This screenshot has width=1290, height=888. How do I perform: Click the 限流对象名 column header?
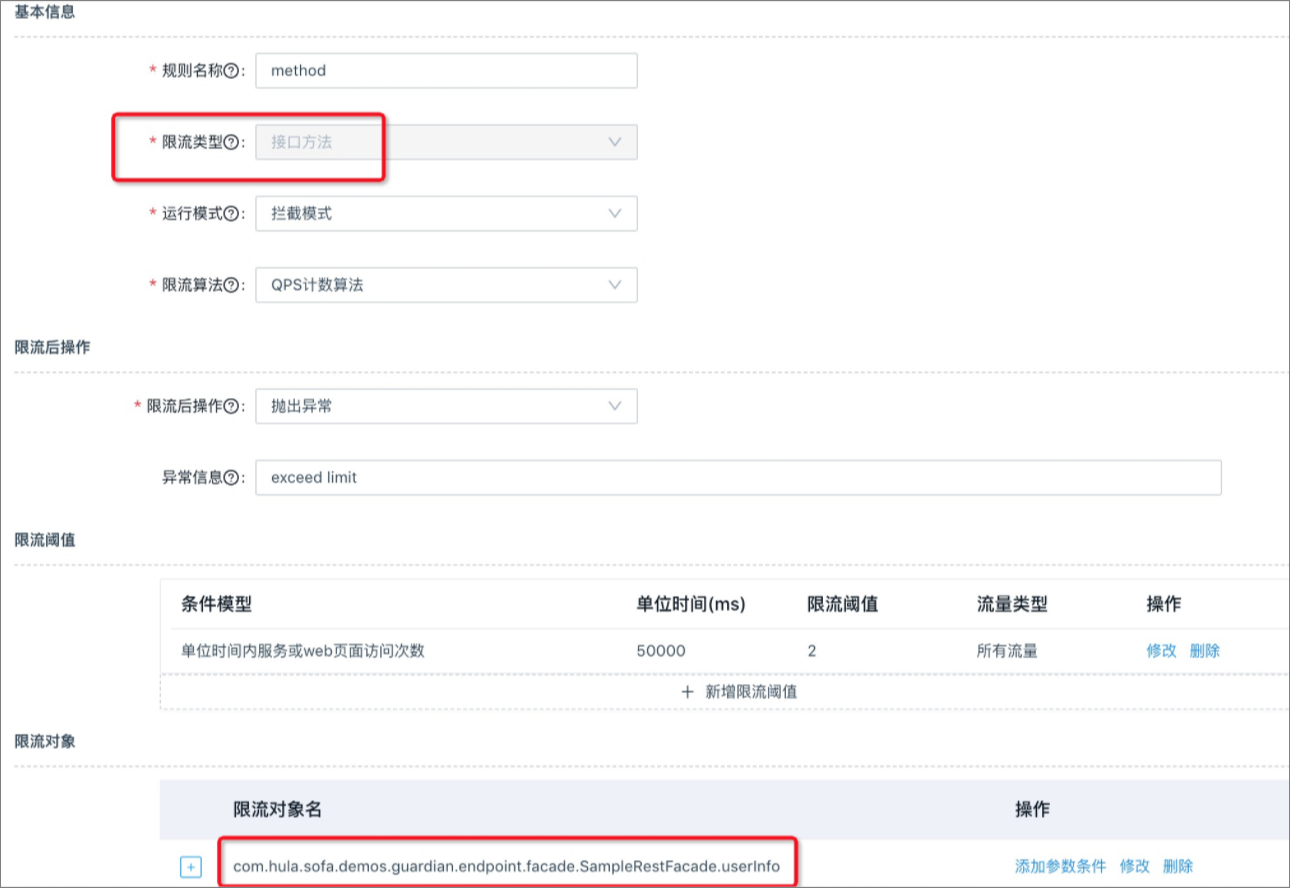click(x=277, y=809)
